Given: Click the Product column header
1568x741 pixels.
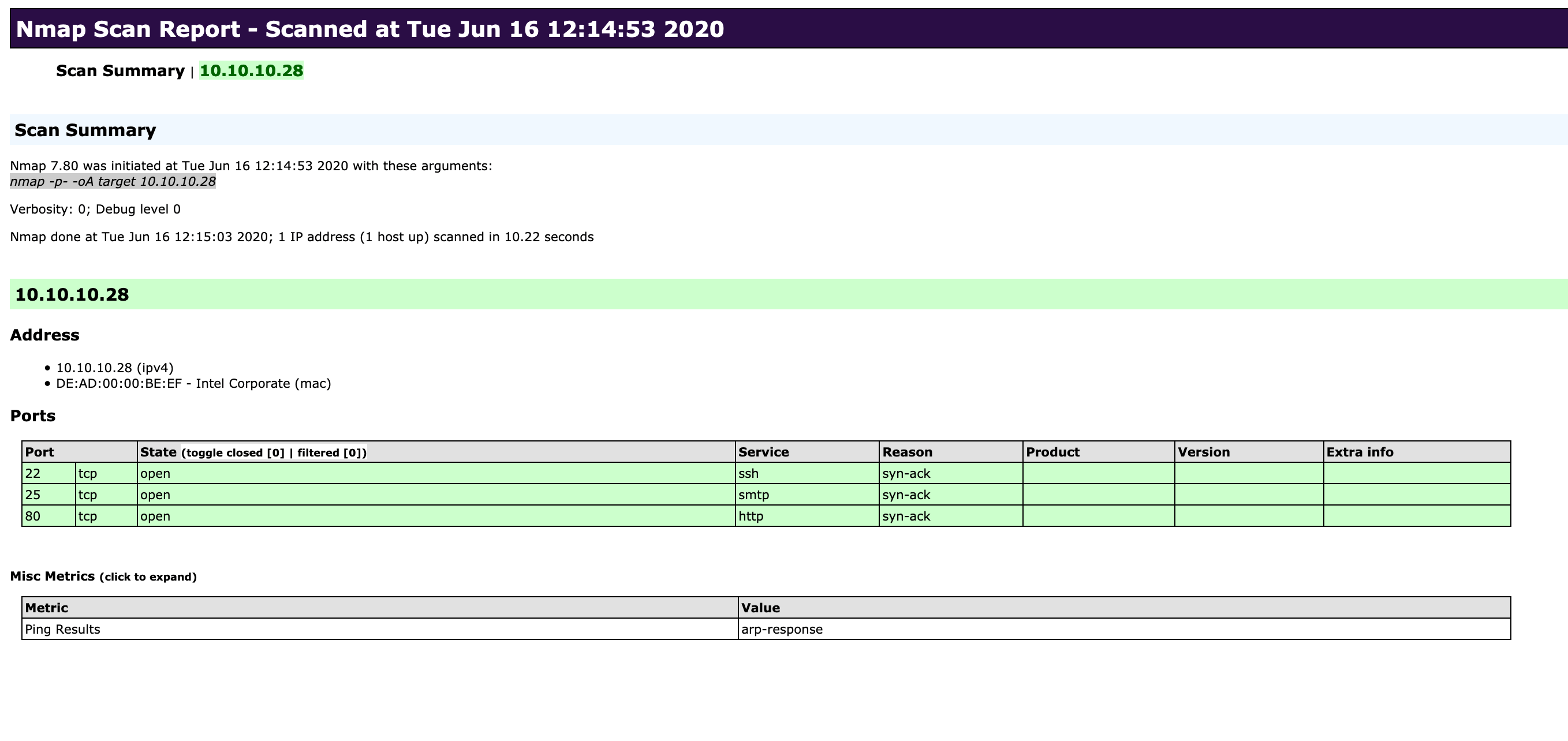Looking at the screenshot, I should click(x=1052, y=452).
